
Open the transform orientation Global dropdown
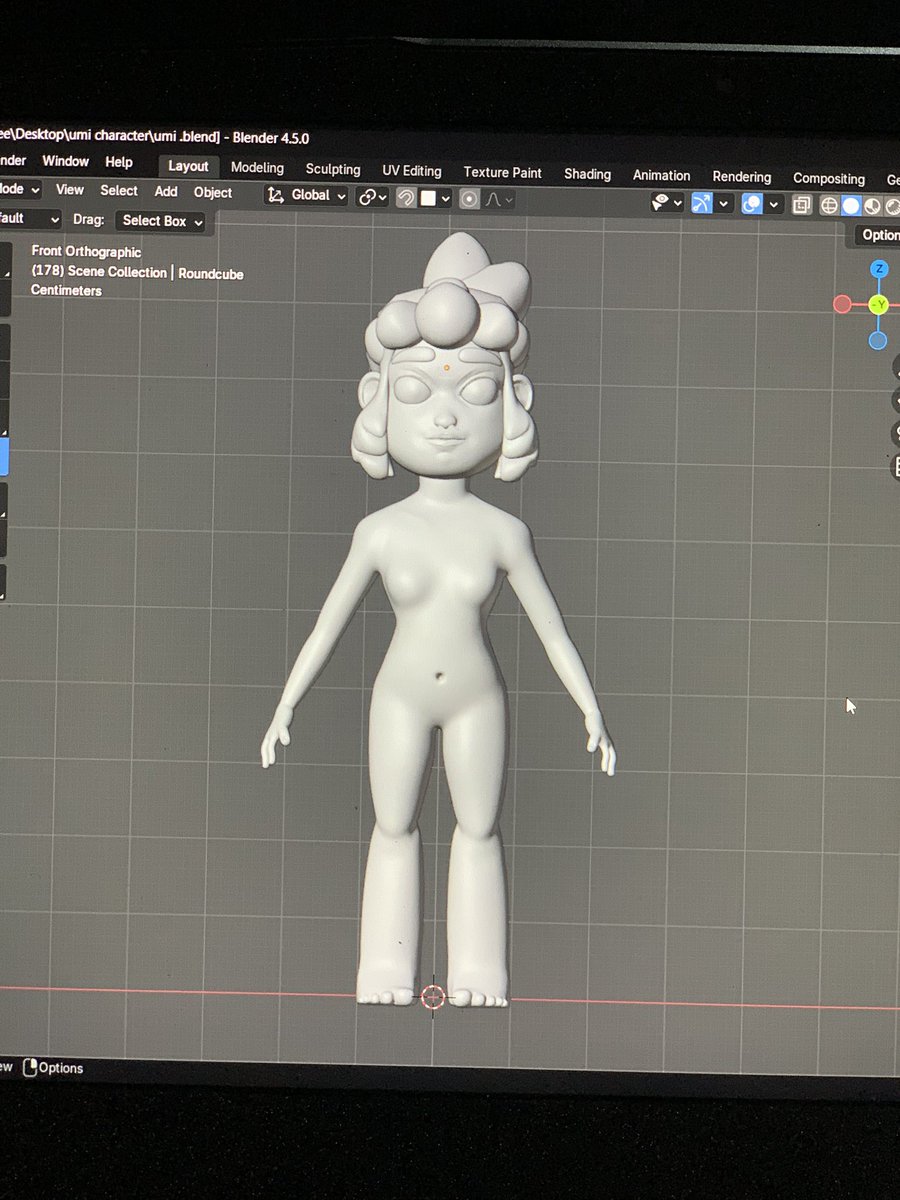click(304, 195)
